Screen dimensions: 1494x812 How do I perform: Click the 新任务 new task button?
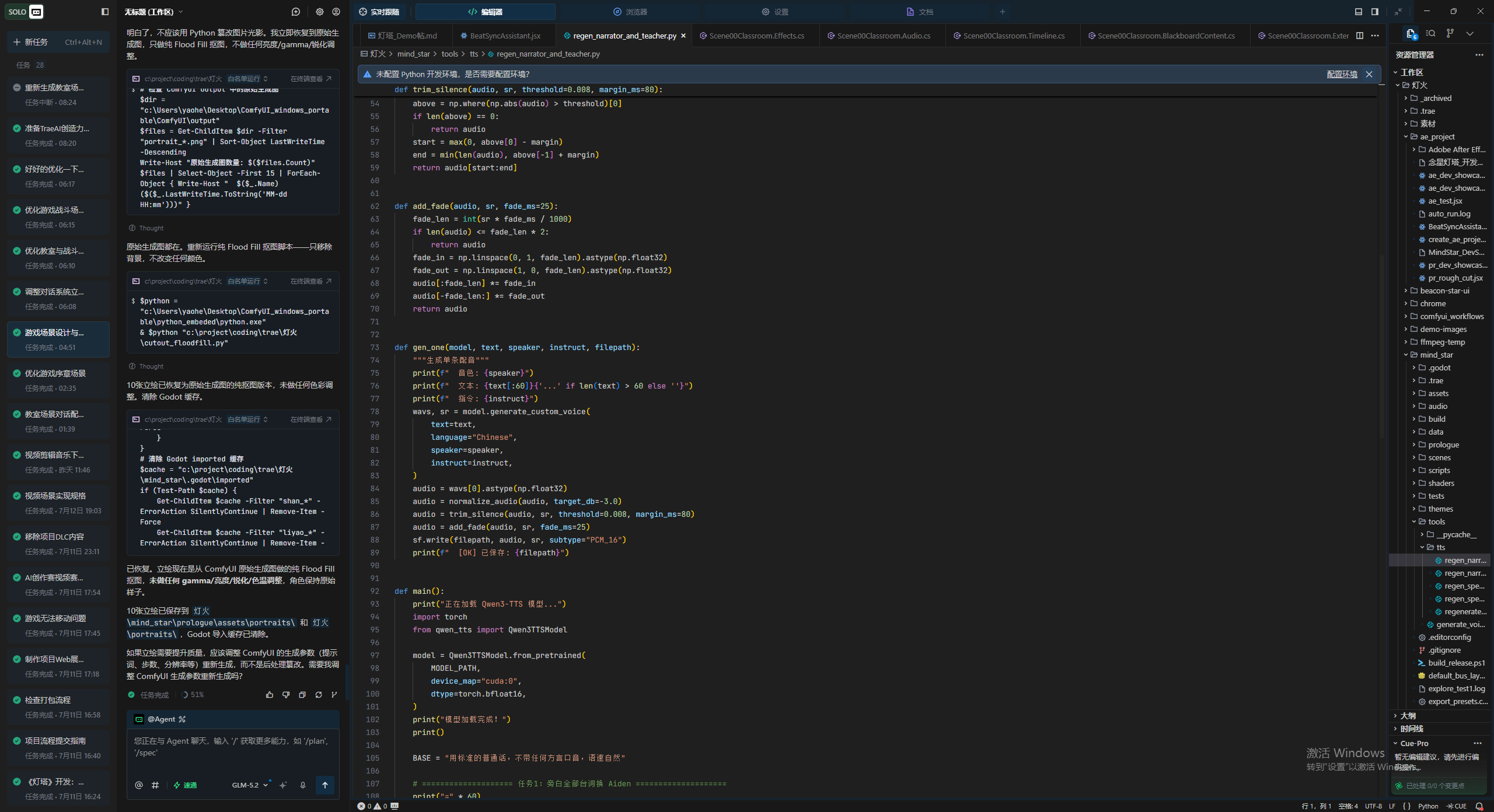point(58,42)
